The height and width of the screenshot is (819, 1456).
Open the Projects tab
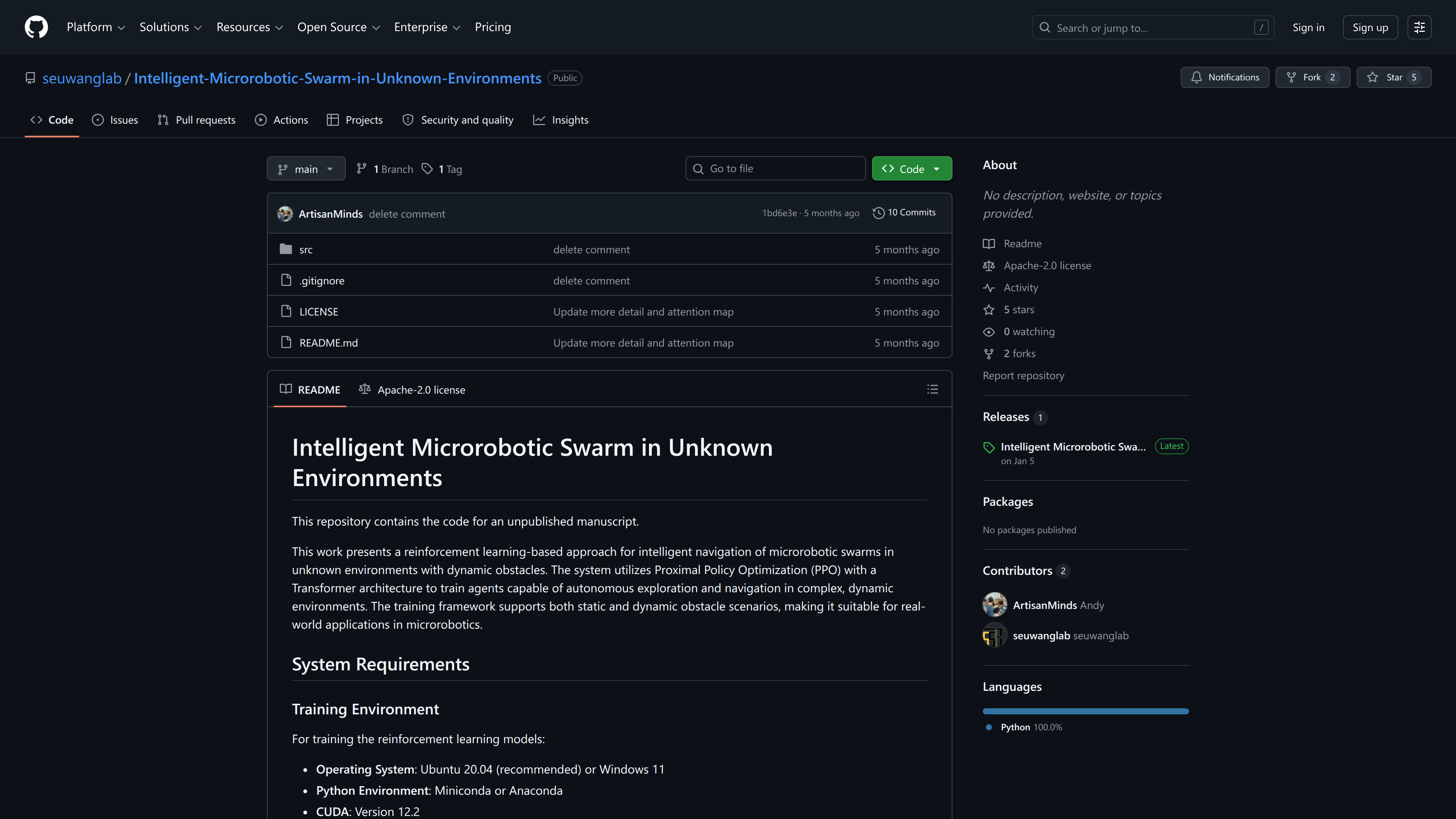(355, 120)
